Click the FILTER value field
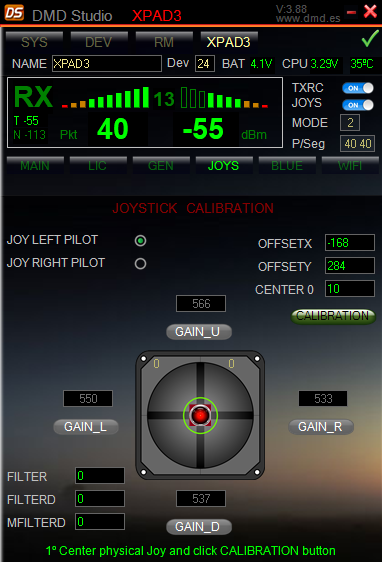Screen dimensions: 382x562 click(x=100, y=476)
